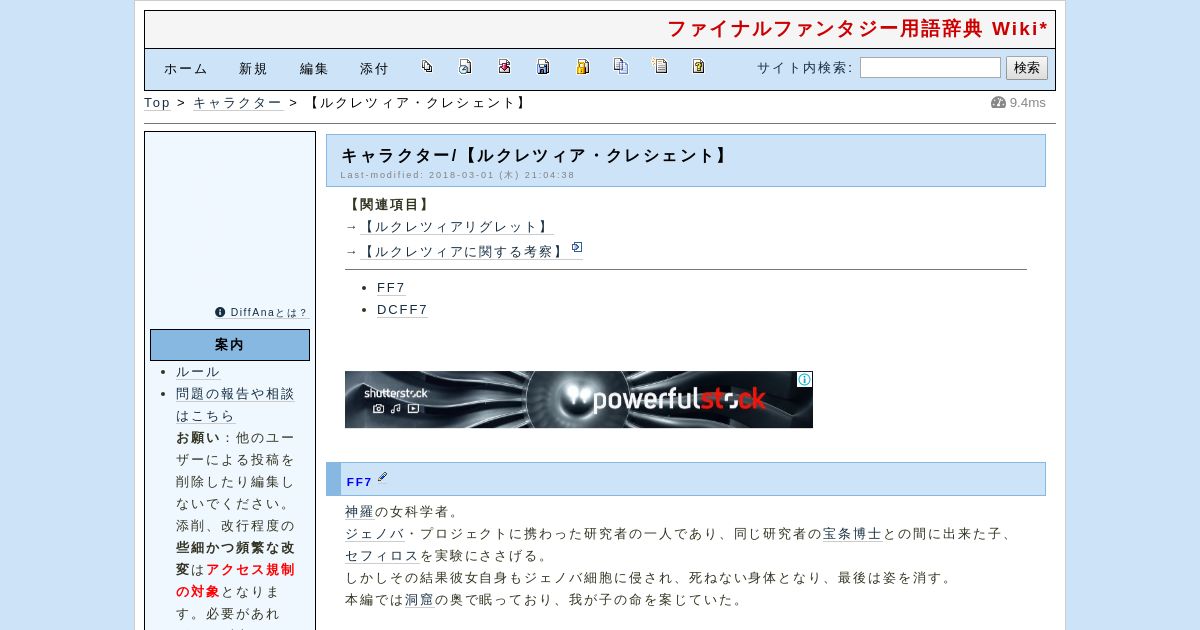Open the ジェノバ link in the article
This screenshot has width=1200, height=630.
coord(375,534)
